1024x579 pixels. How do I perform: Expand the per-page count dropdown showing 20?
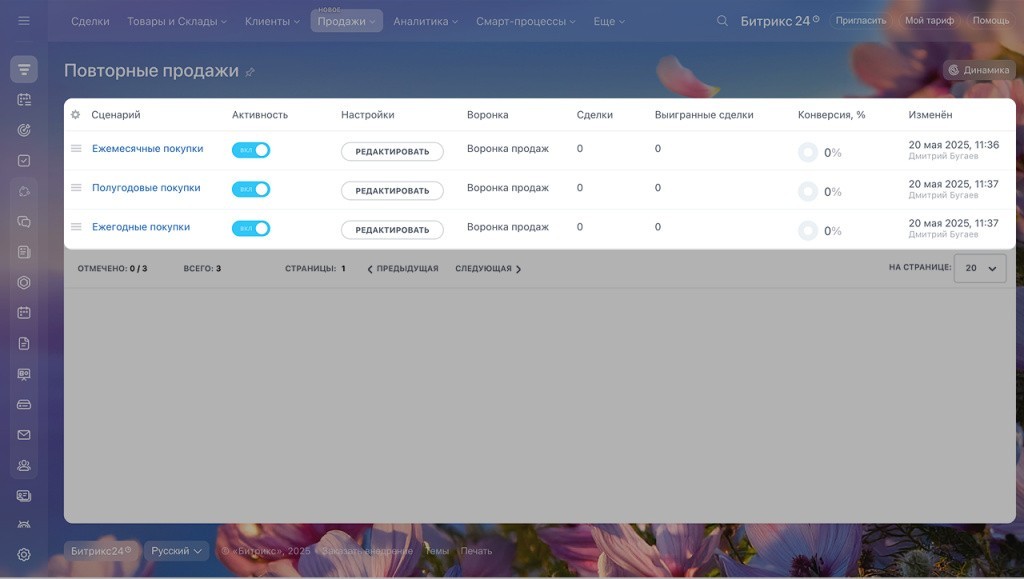coord(979,268)
